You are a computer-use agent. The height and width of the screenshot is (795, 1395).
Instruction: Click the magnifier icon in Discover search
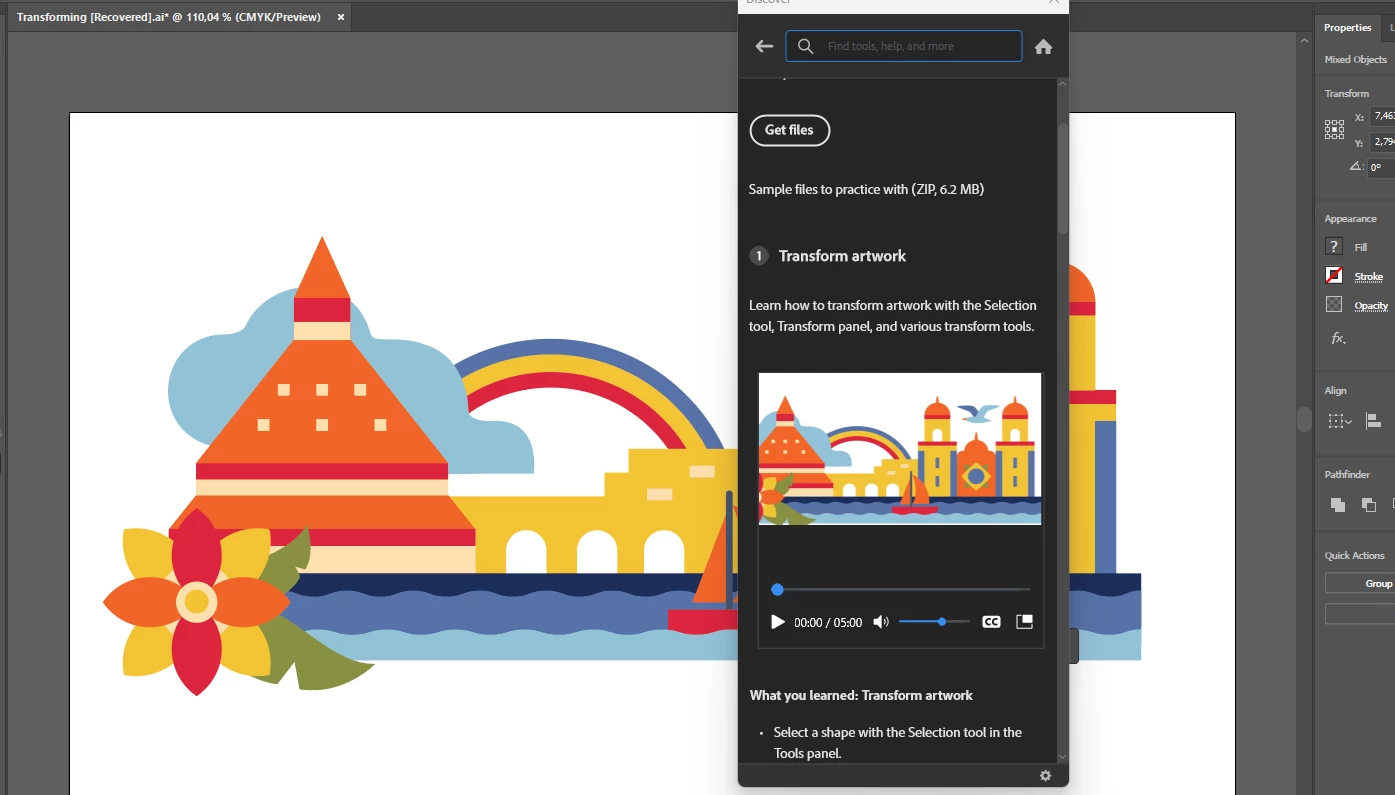pos(805,46)
